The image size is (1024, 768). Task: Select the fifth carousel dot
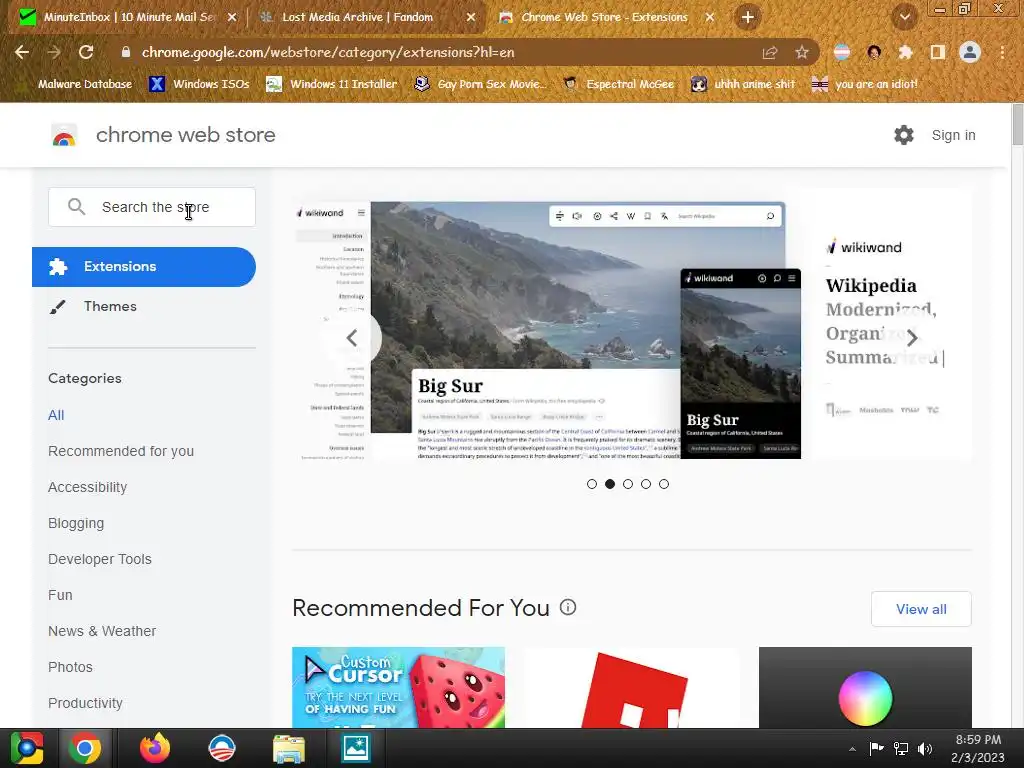(664, 484)
